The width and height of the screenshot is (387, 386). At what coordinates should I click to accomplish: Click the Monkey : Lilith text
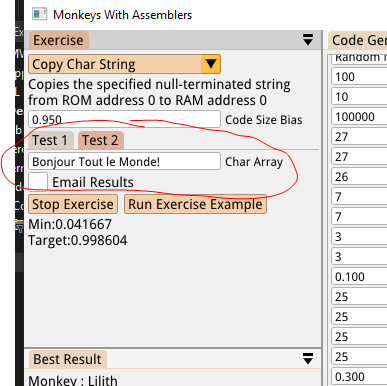pyautogui.click(x=73, y=381)
